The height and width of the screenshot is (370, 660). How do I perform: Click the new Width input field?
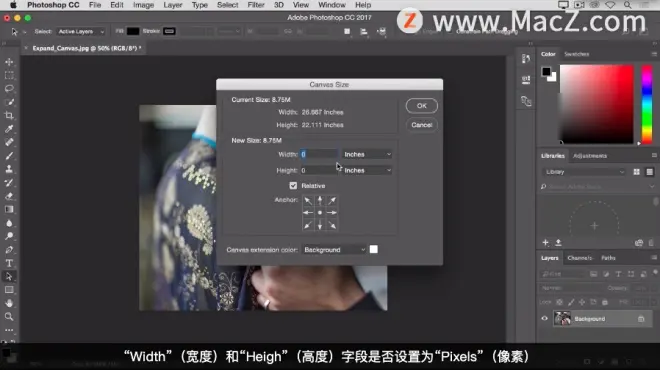coord(319,154)
